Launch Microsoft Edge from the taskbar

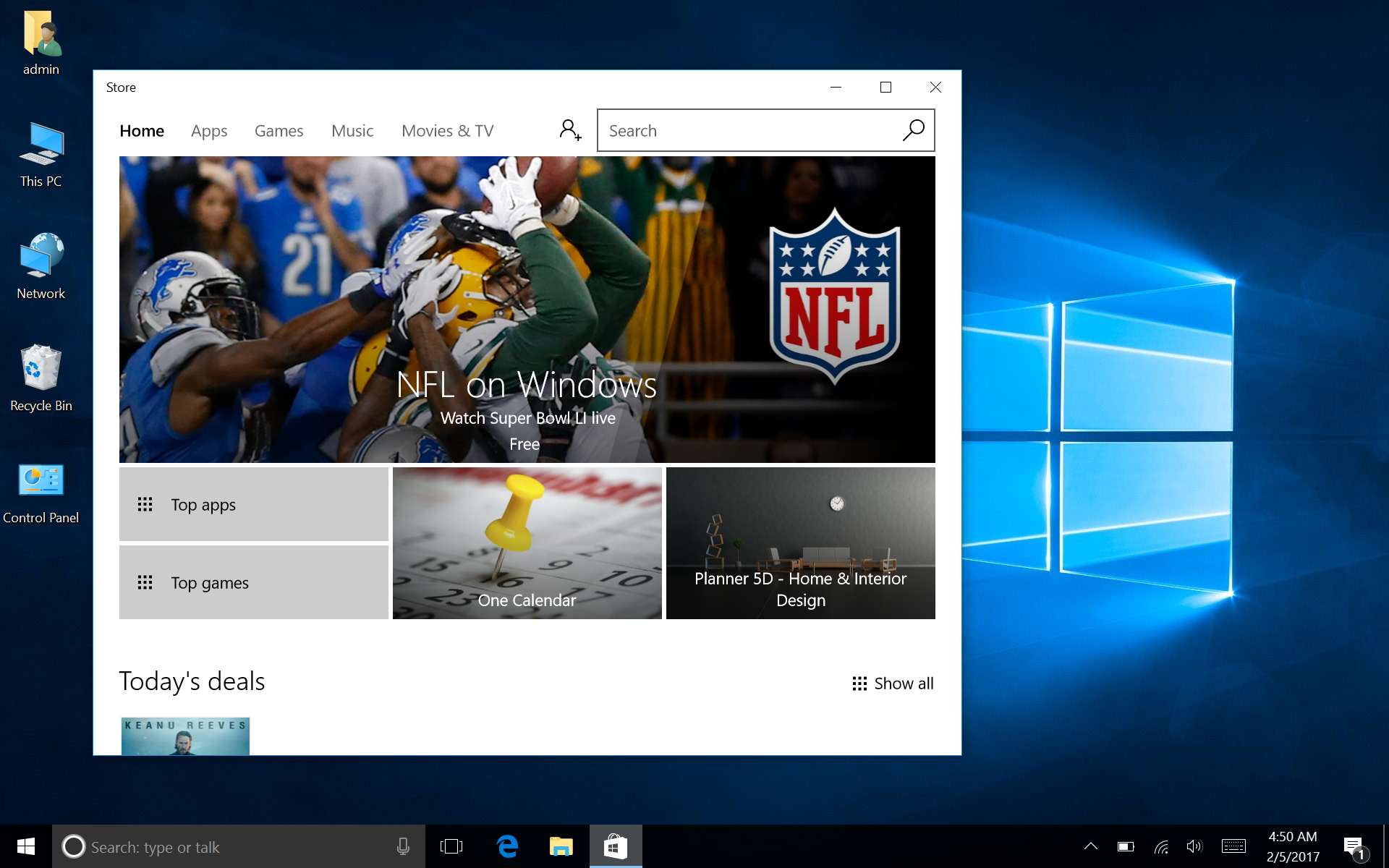pos(507,846)
